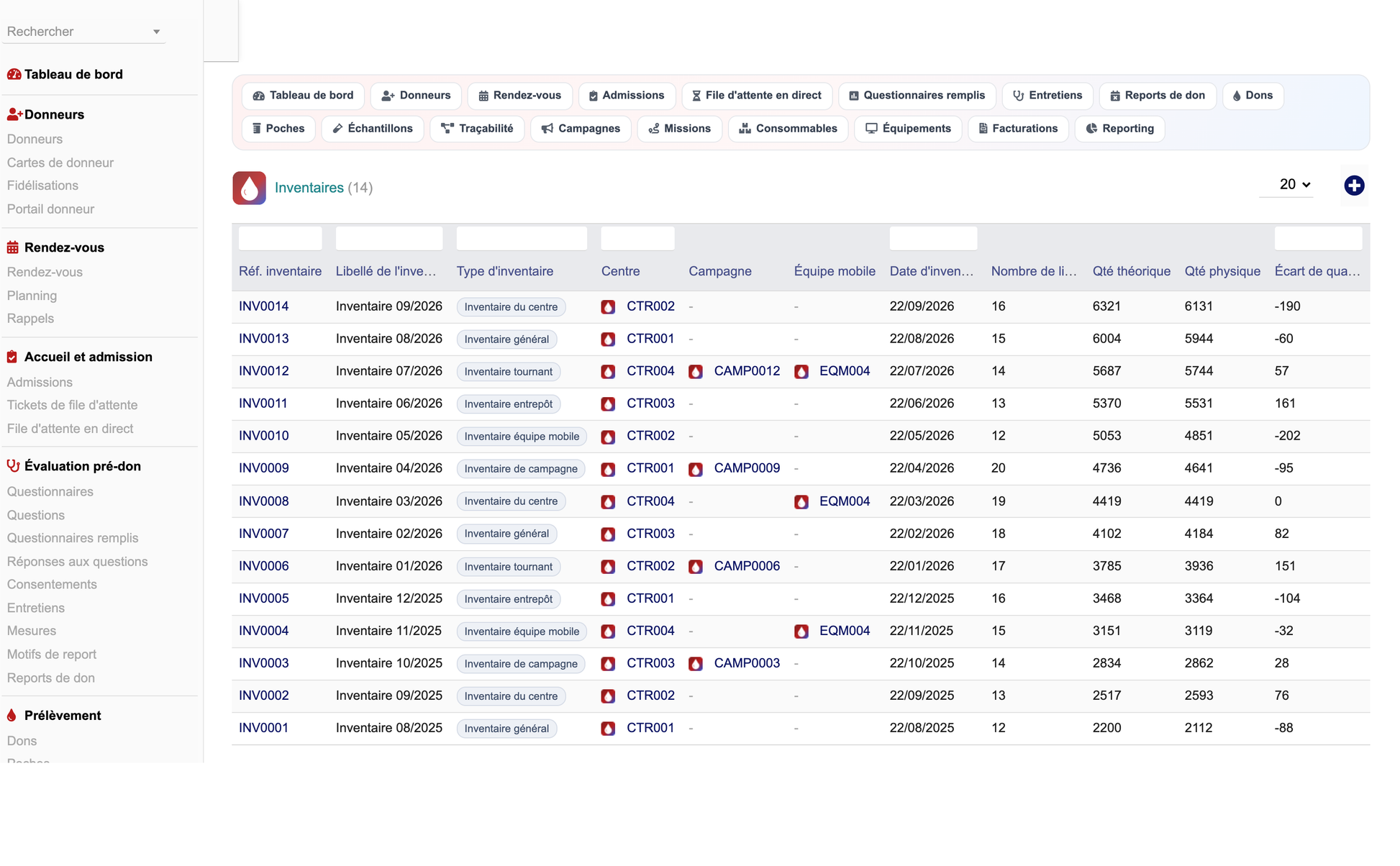Open inventory INV0006 link
1400x866 pixels.
click(264, 566)
